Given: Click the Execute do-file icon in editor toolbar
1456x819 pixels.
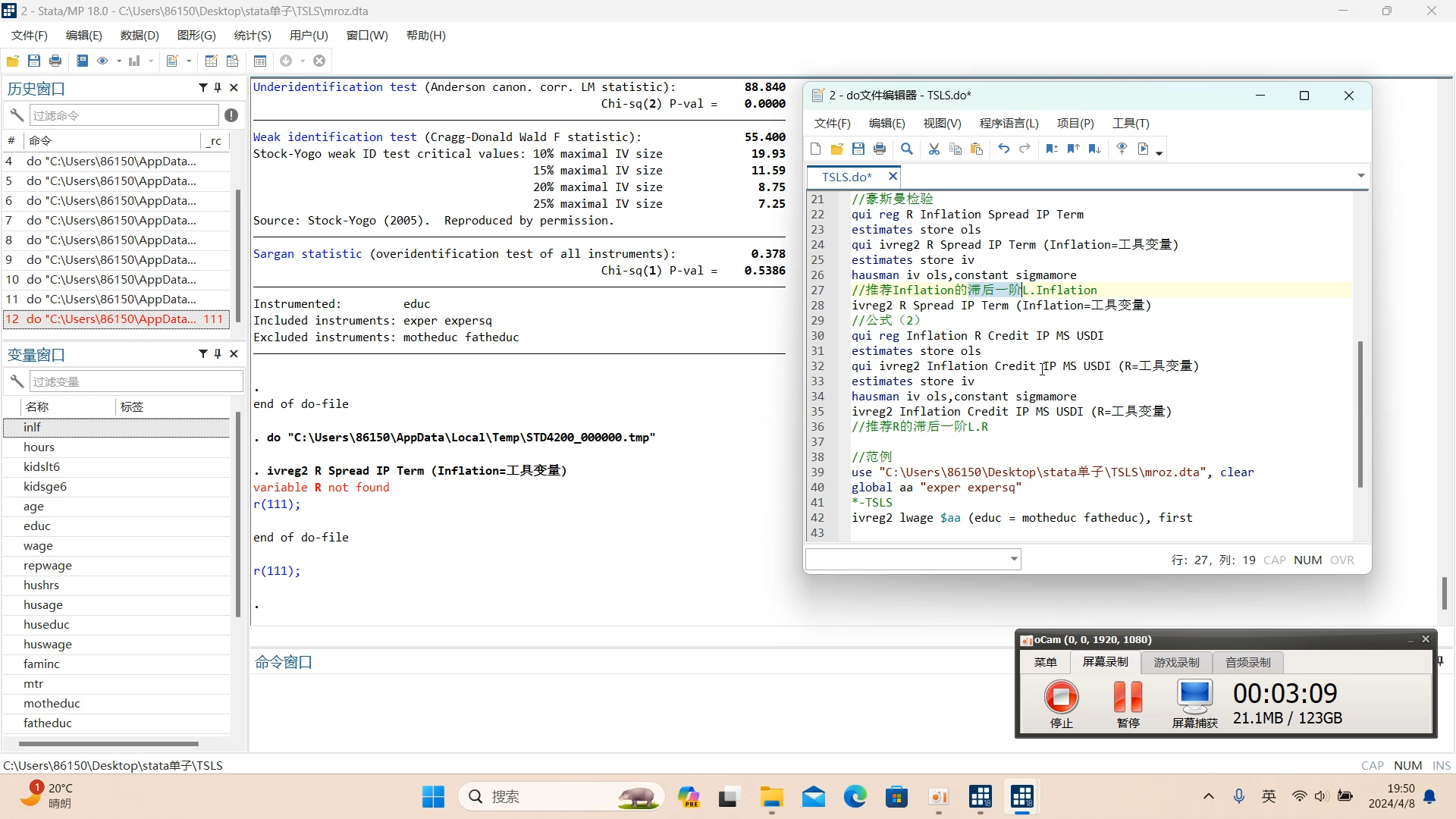Looking at the screenshot, I should tap(1144, 149).
